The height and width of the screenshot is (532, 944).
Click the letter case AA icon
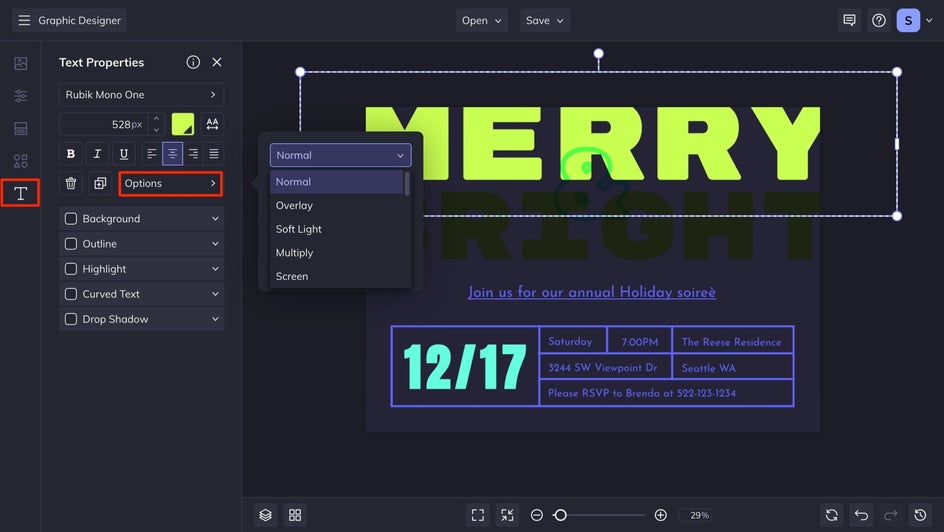(x=212, y=124)
